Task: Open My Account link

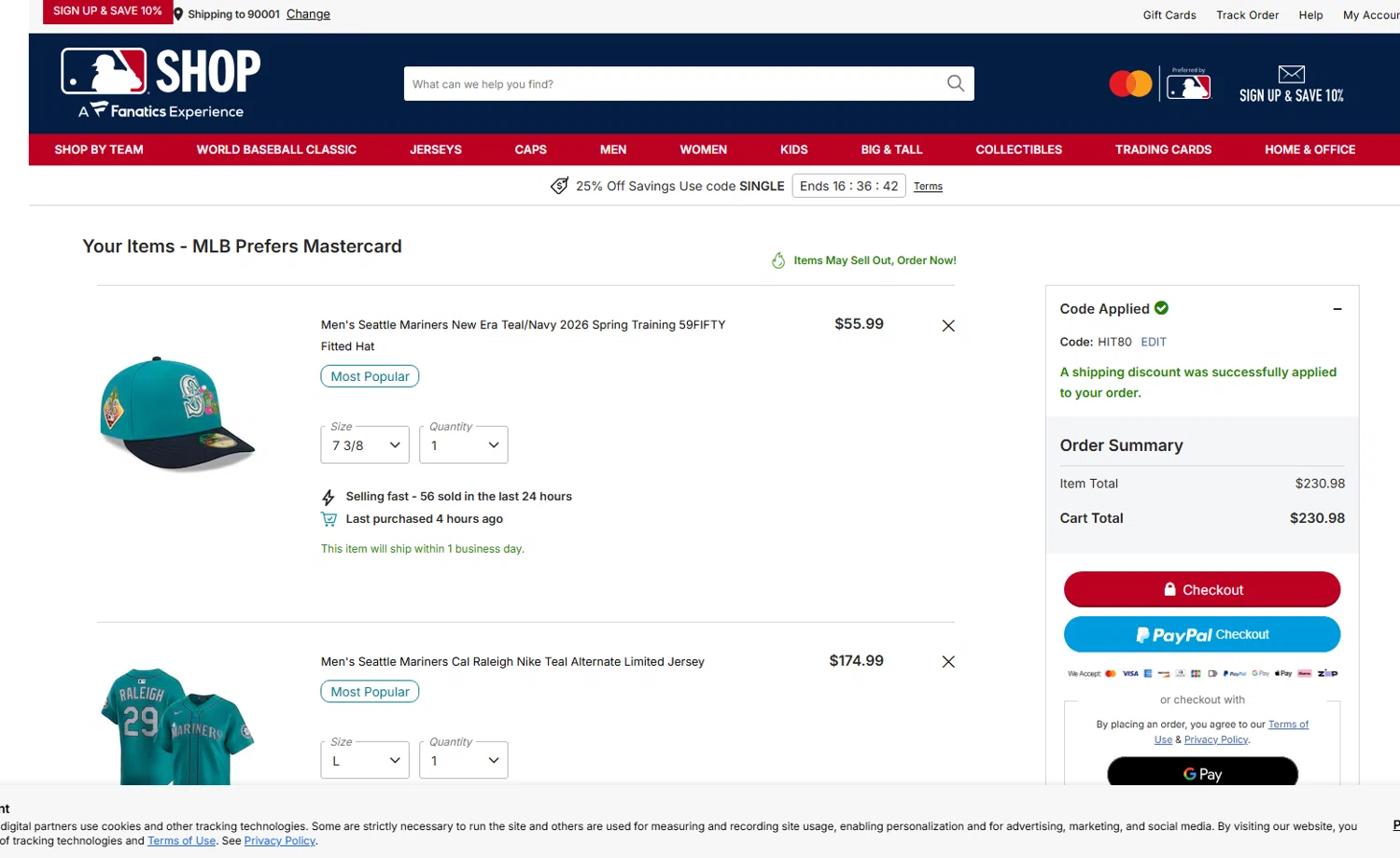Action: tap(1371, 15)
